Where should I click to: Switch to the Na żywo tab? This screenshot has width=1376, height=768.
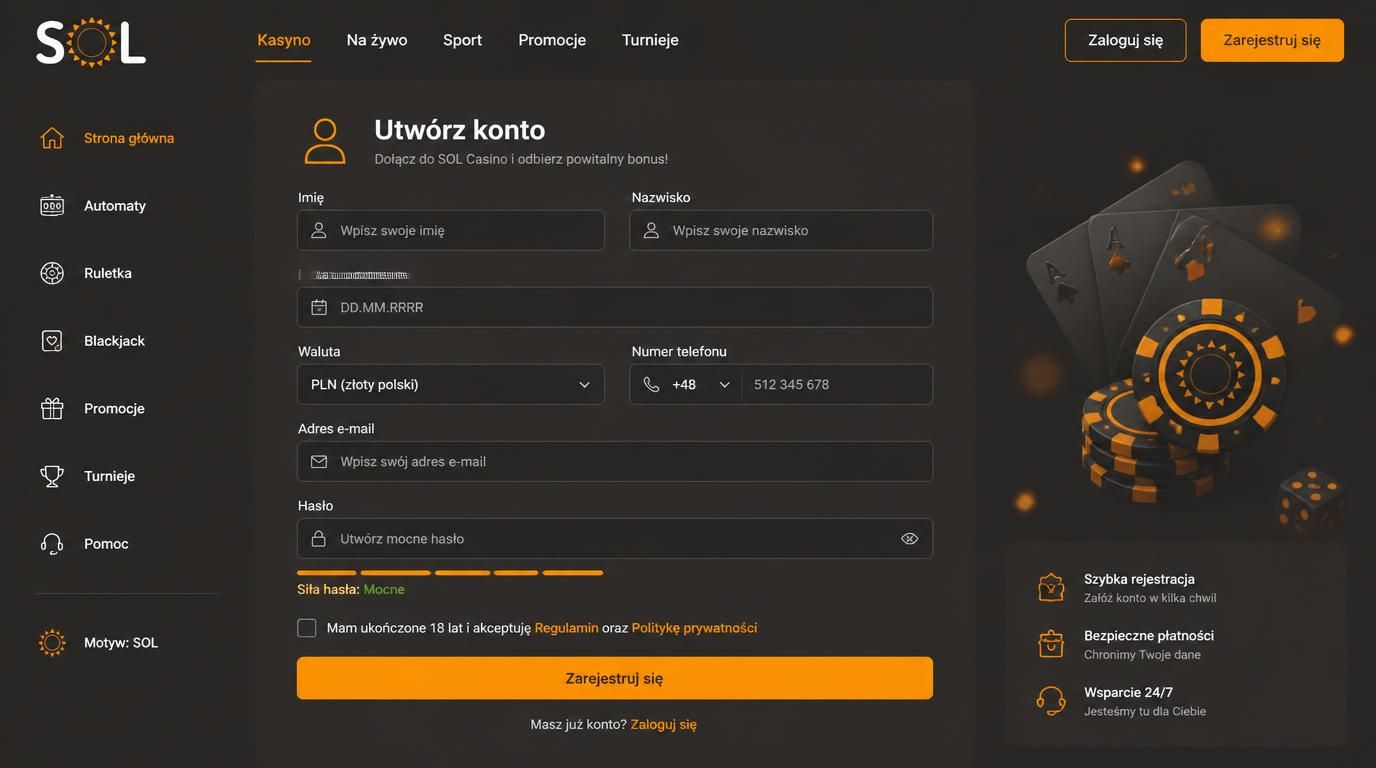pos(377,40)
